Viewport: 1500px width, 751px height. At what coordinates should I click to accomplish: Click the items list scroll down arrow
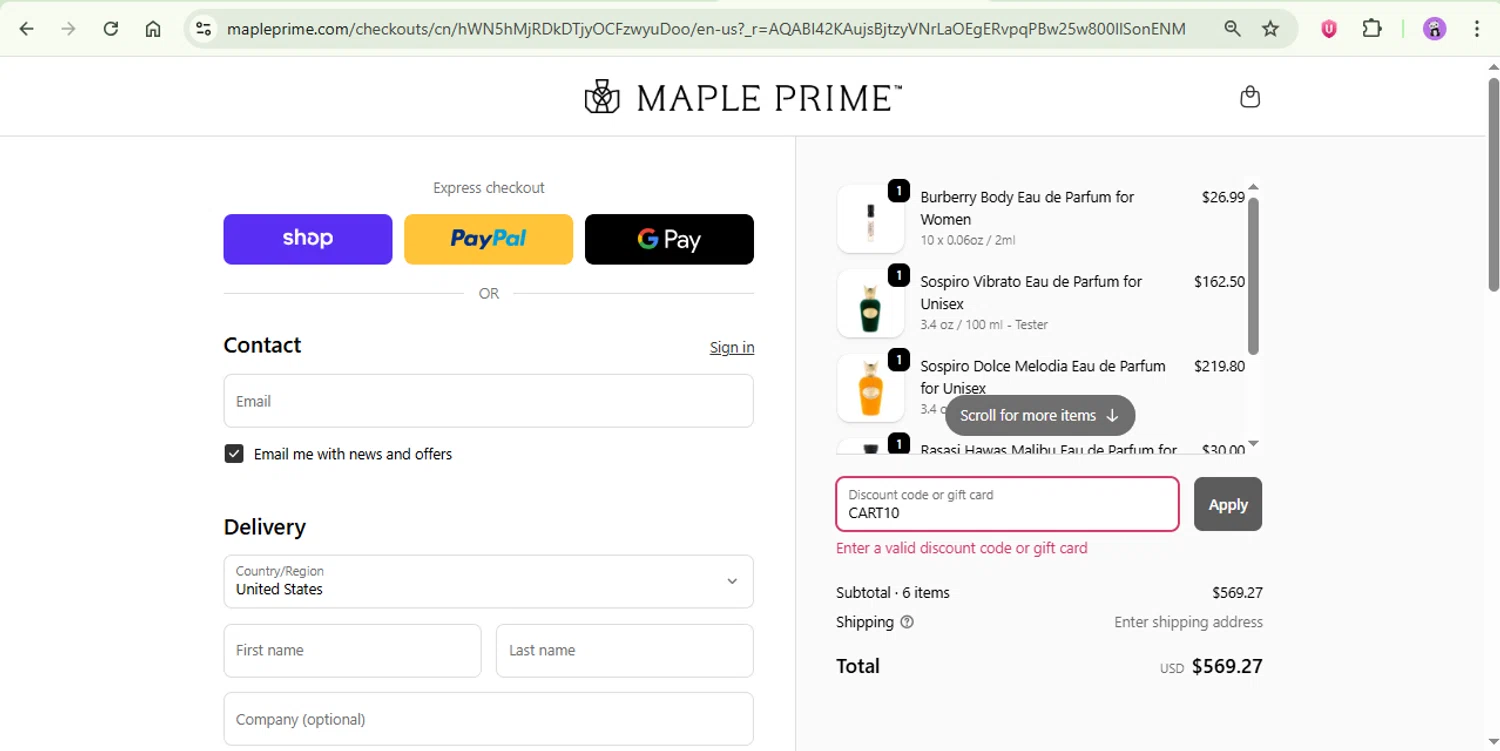point(1253,444)
